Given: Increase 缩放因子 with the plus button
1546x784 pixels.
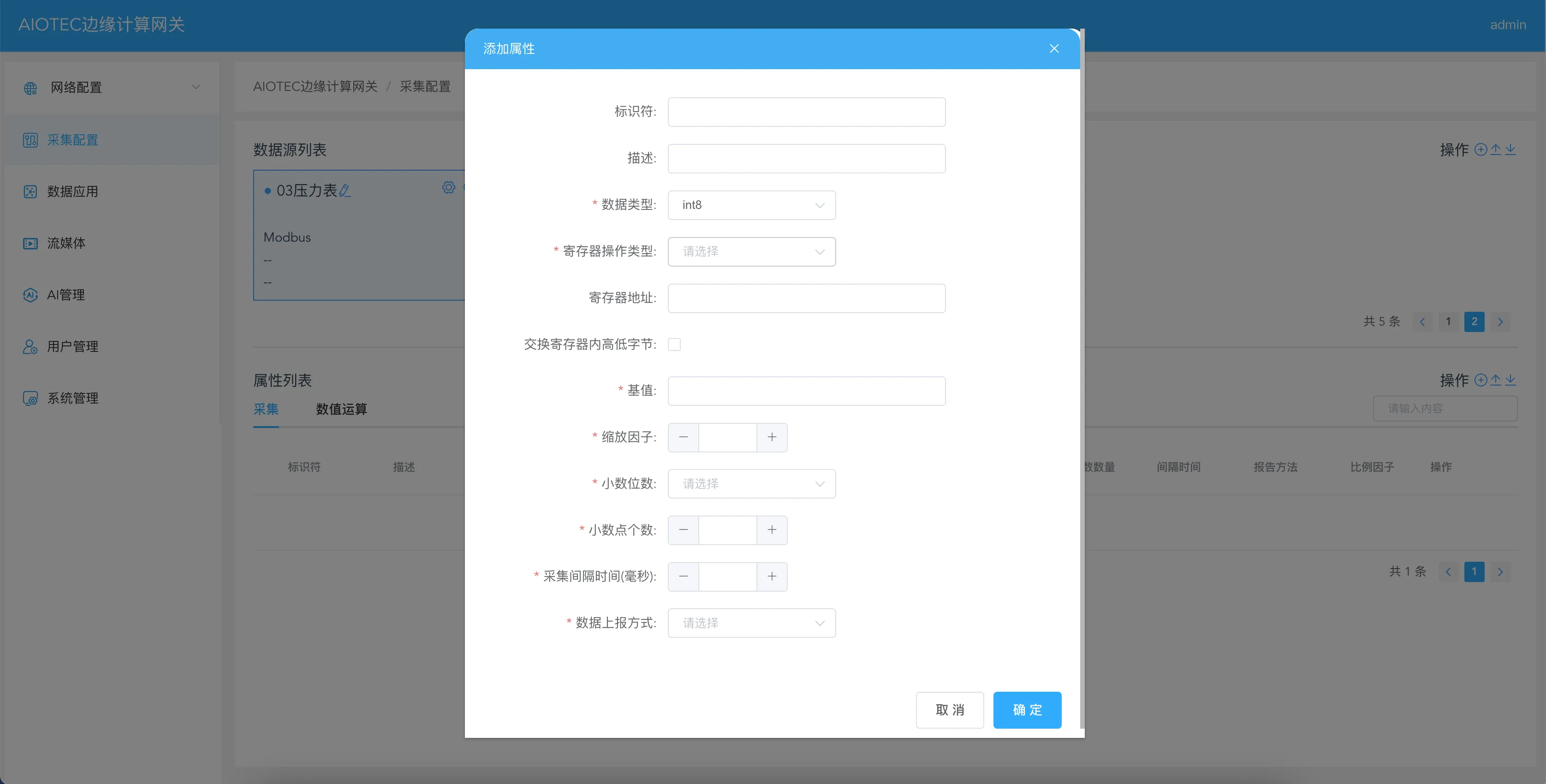Looking at the screenshot, I should point(772,437).
